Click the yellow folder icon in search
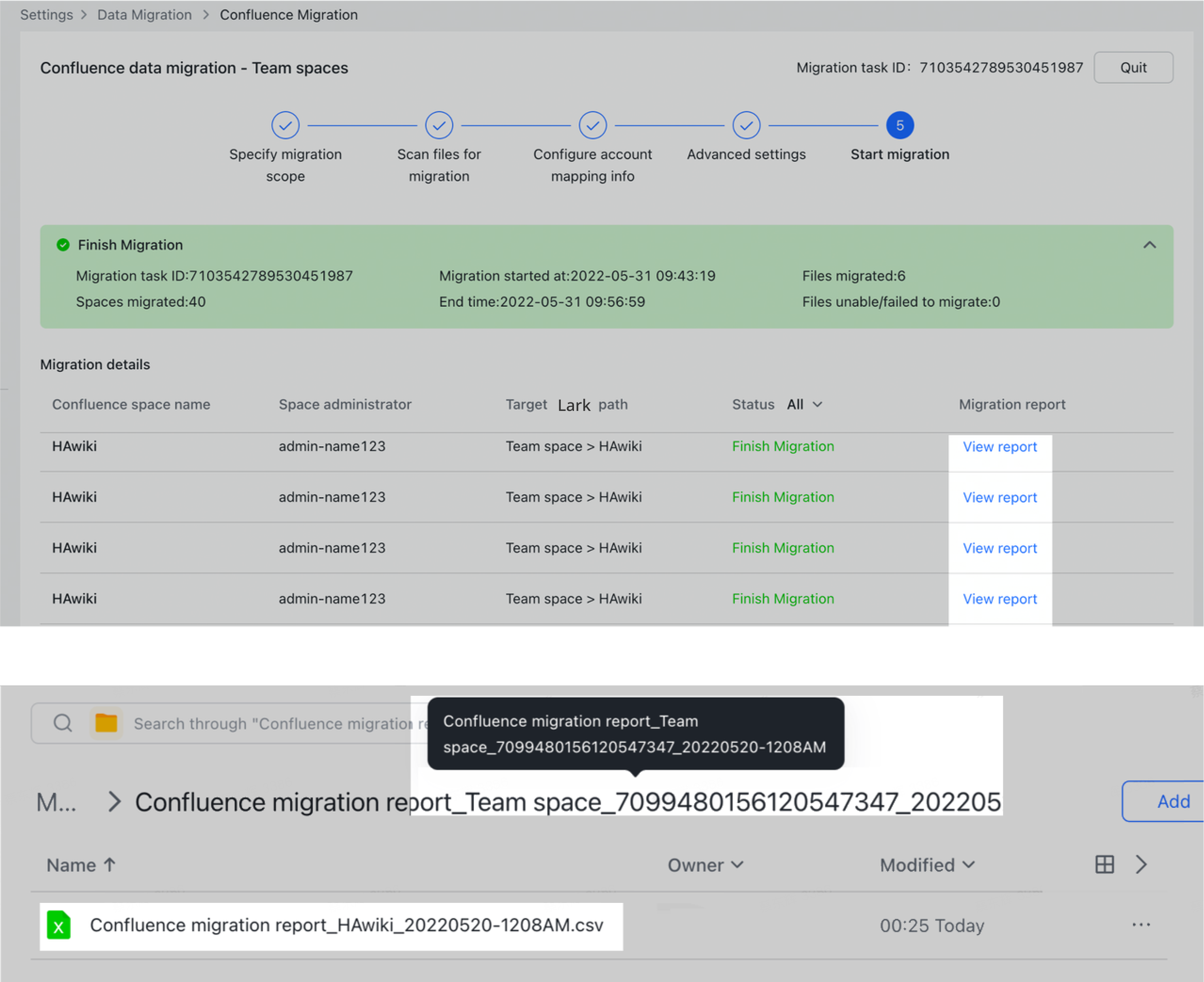 pyautogui.click(x=106, y=723)
